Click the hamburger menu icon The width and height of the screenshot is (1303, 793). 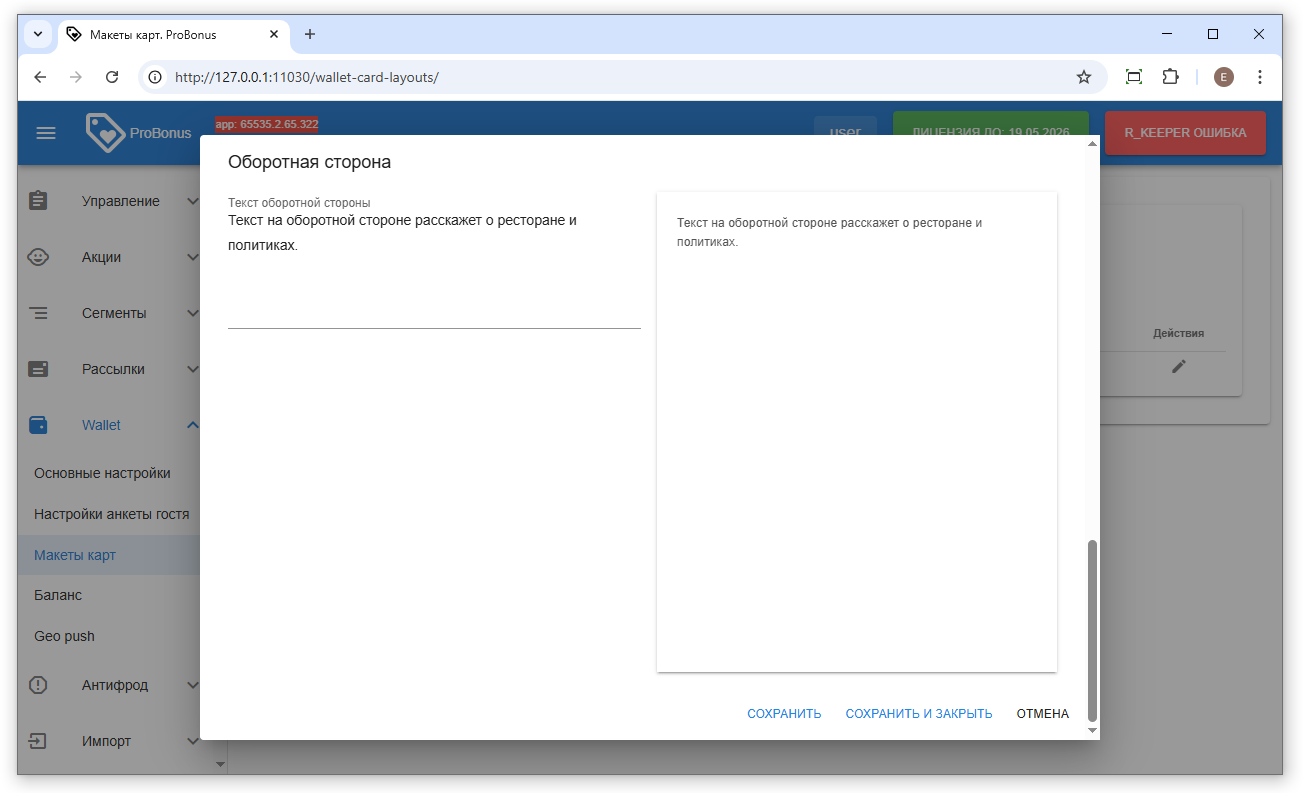tap(46, 133)
